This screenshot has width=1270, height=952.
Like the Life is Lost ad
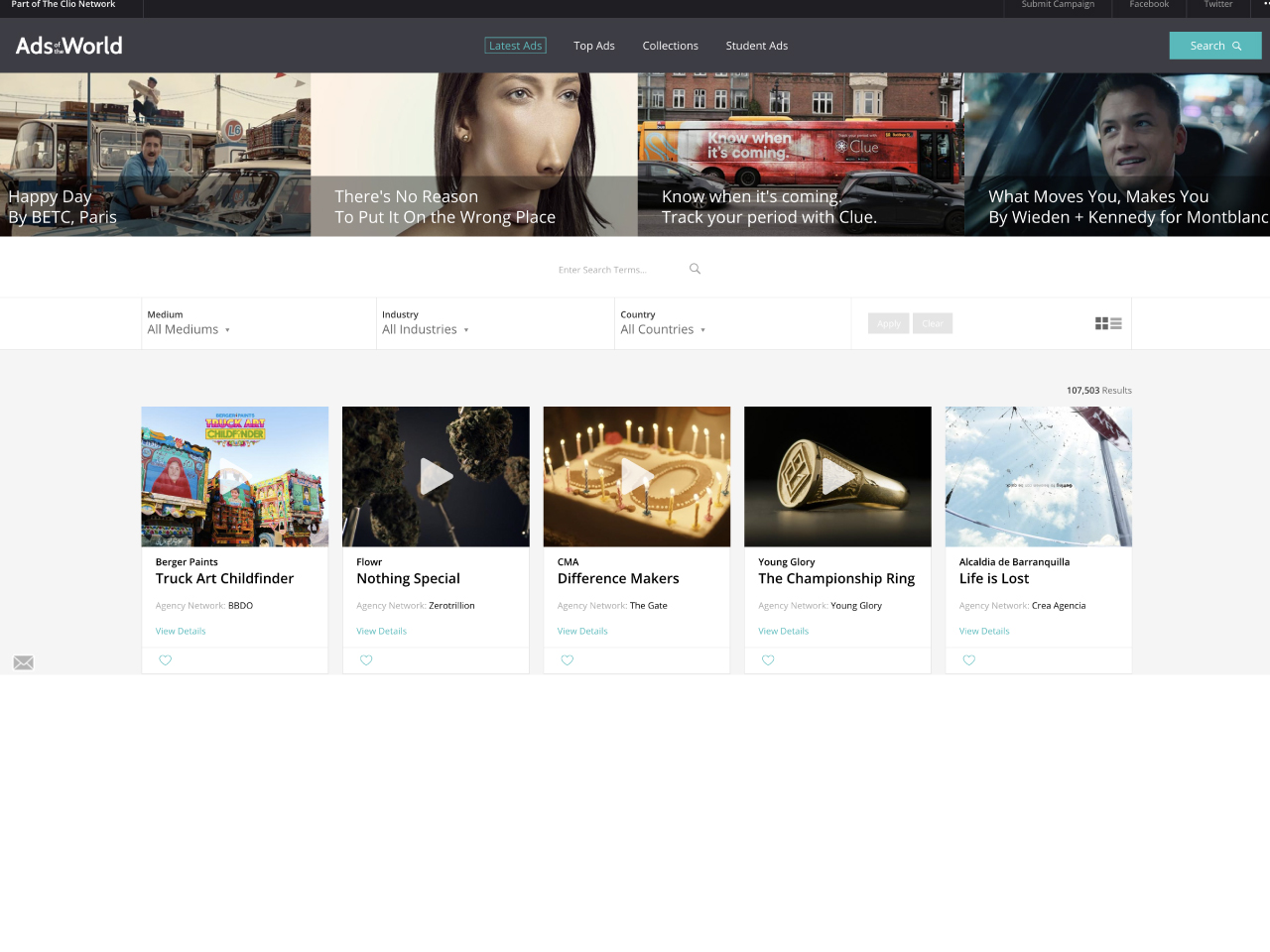[969, 660]
